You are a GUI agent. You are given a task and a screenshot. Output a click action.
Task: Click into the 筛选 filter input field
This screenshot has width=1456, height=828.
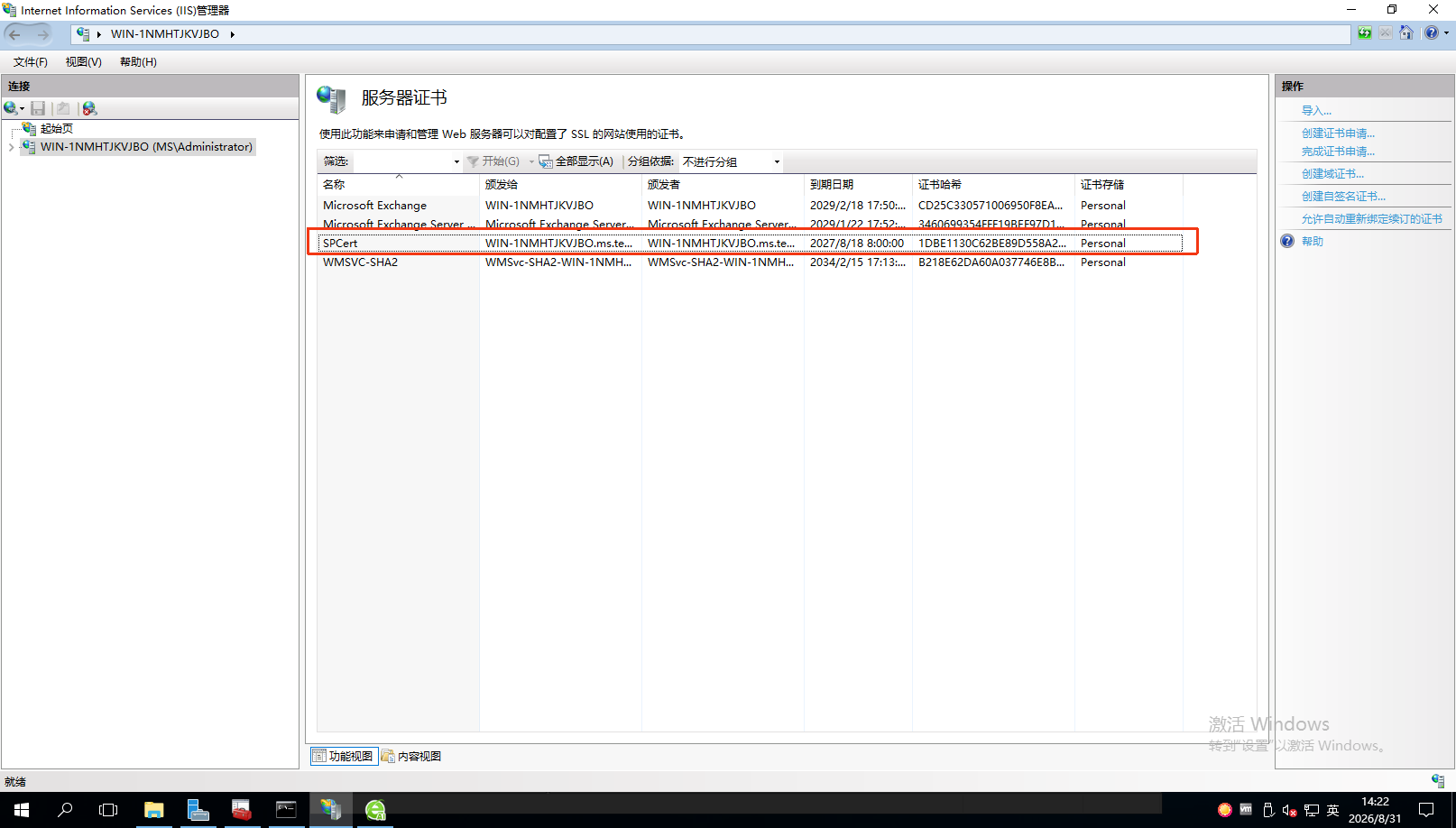tap(401, 161)
